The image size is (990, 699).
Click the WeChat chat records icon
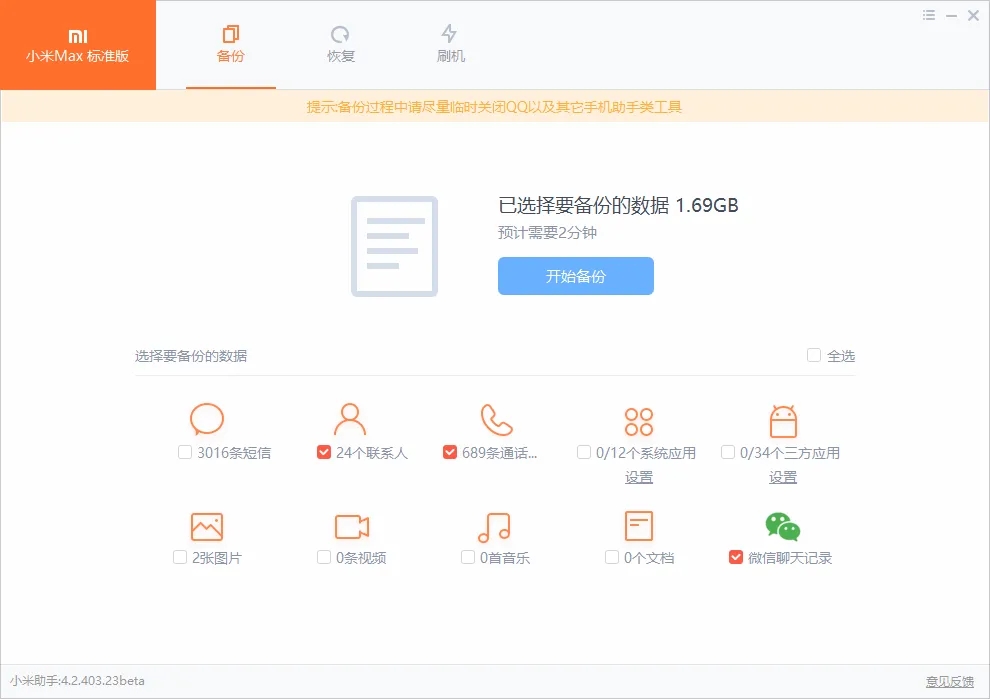point(782,524)
